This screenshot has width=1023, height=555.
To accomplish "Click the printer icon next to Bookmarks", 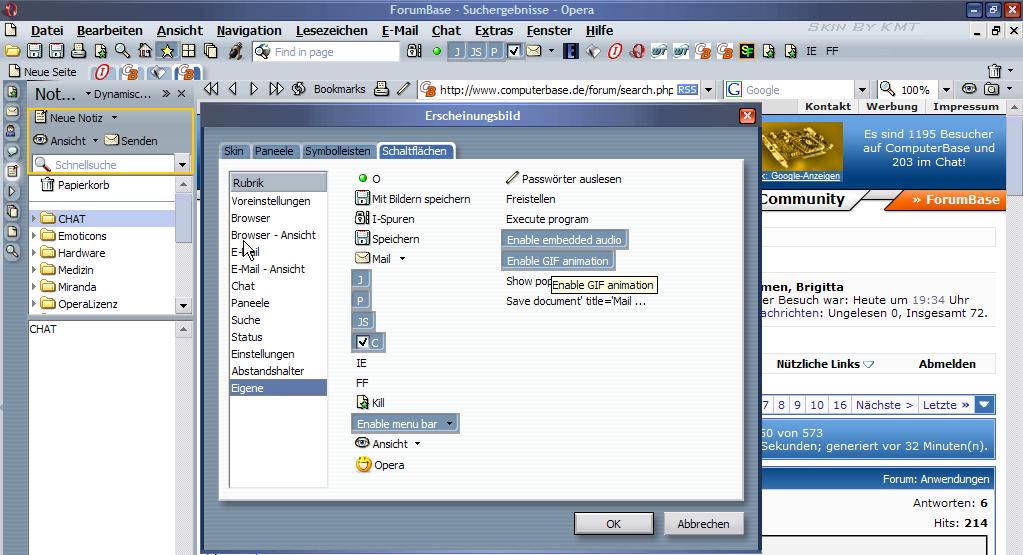I will click(382, 89).
